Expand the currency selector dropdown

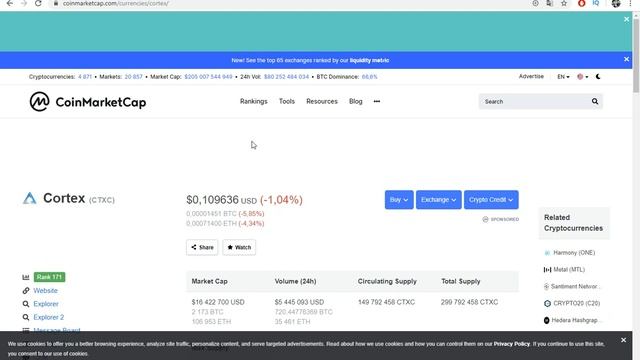coord(582,77)
